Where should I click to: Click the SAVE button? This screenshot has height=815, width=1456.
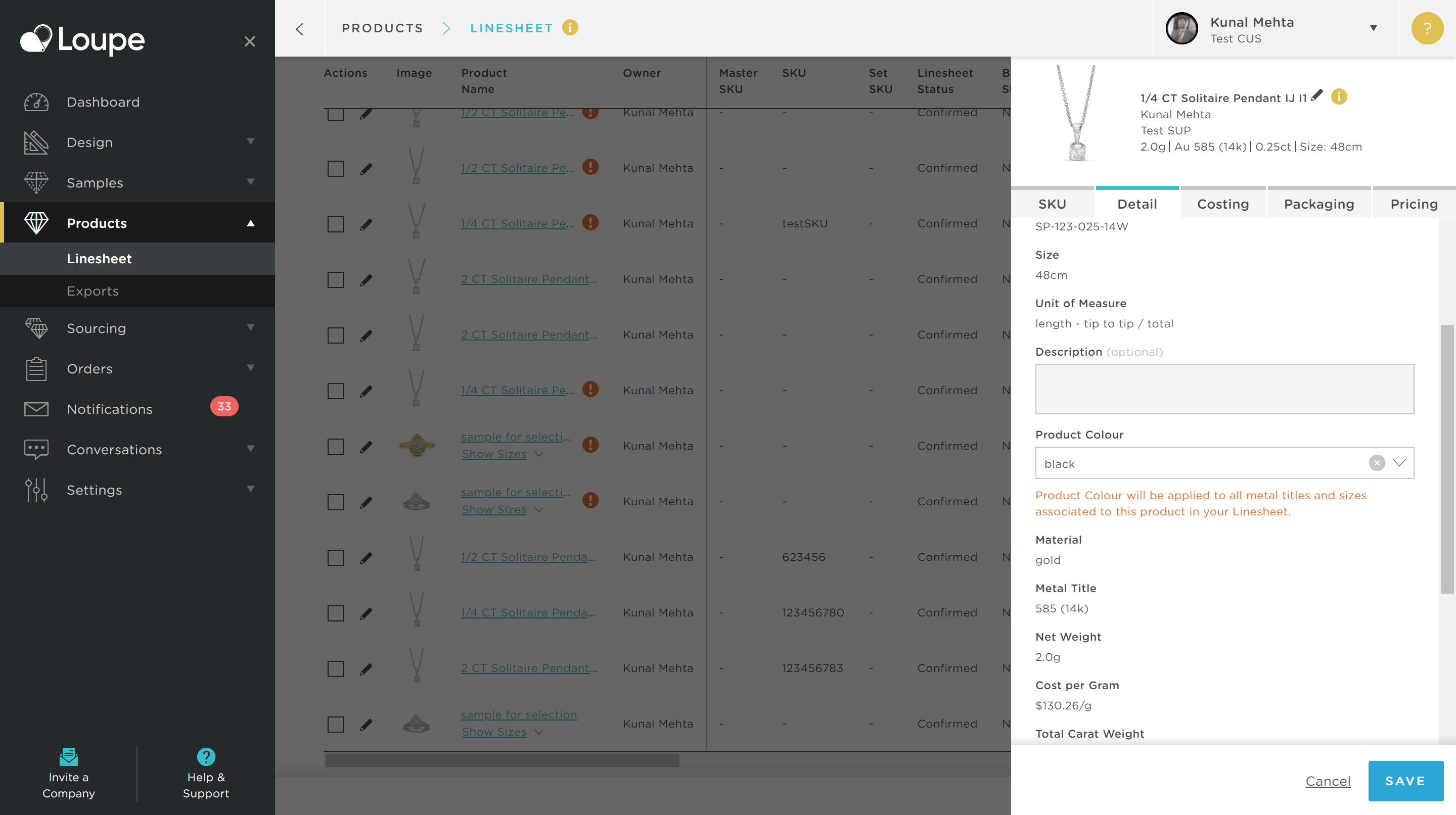pyautogui.click(x=1405, y=781)
